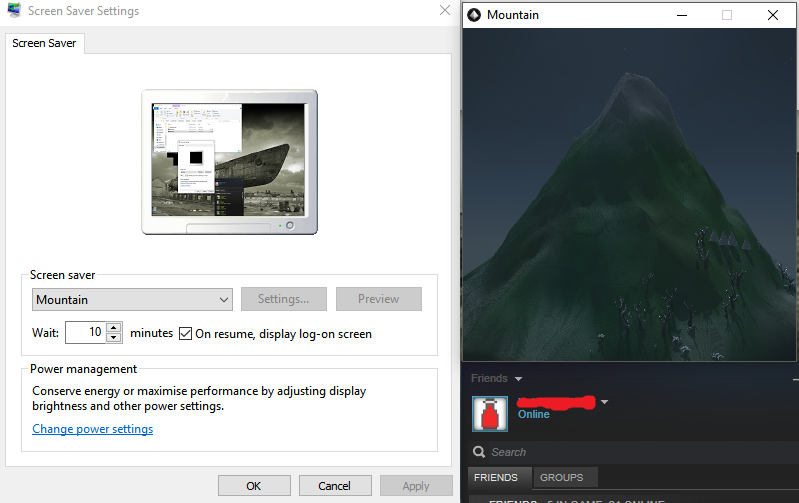Image resolution: width=799 pixels, height=503 pixels.
Task: Click the friends Search field
Action: (x=632, y=452)
